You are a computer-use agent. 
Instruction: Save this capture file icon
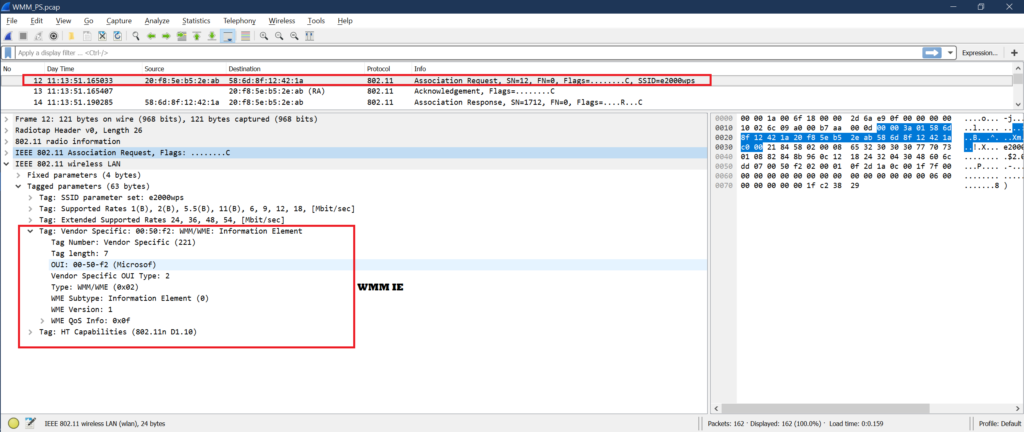click(87, 36)
